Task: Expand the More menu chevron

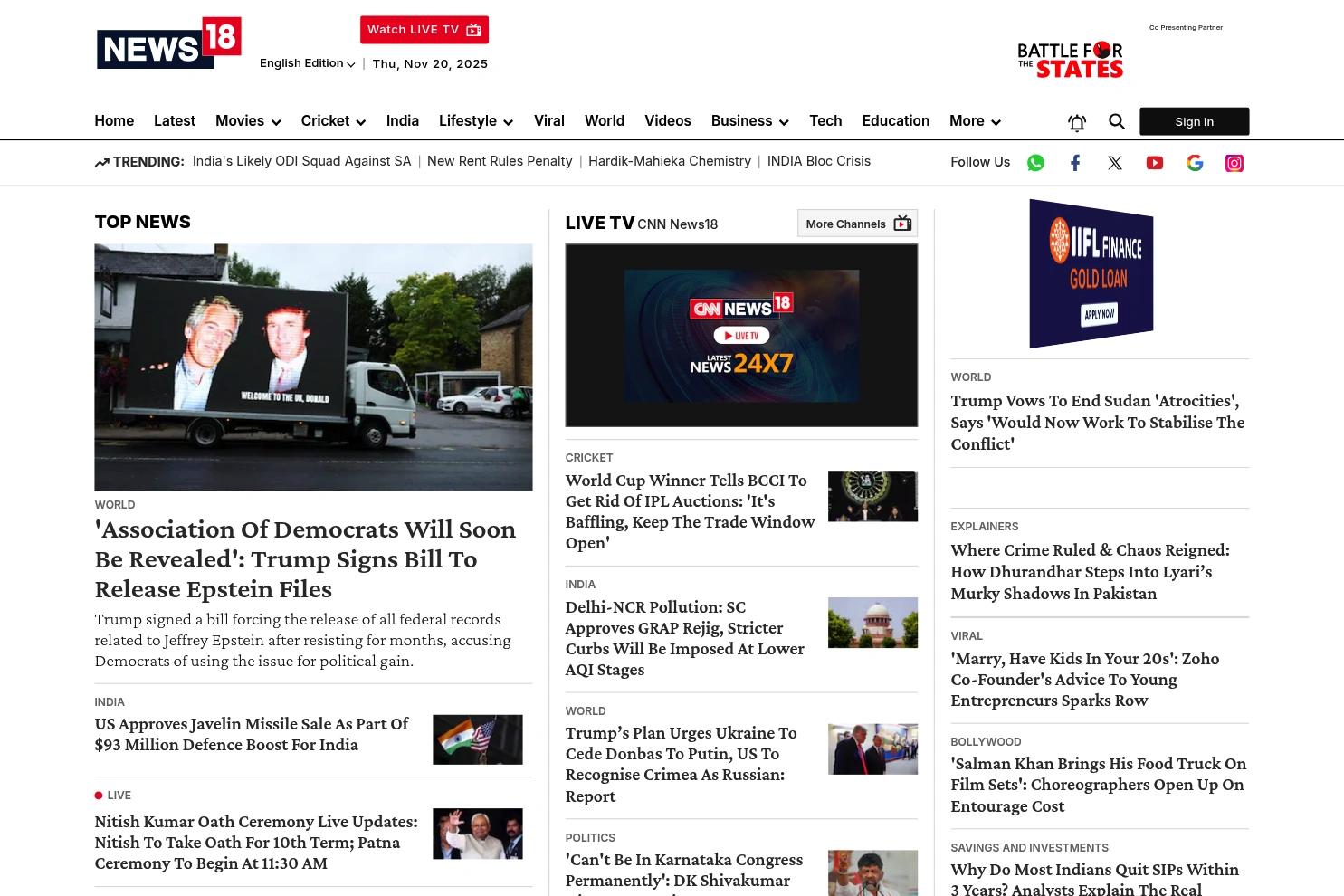Action: pyautogui.click(x=996, y=122)
